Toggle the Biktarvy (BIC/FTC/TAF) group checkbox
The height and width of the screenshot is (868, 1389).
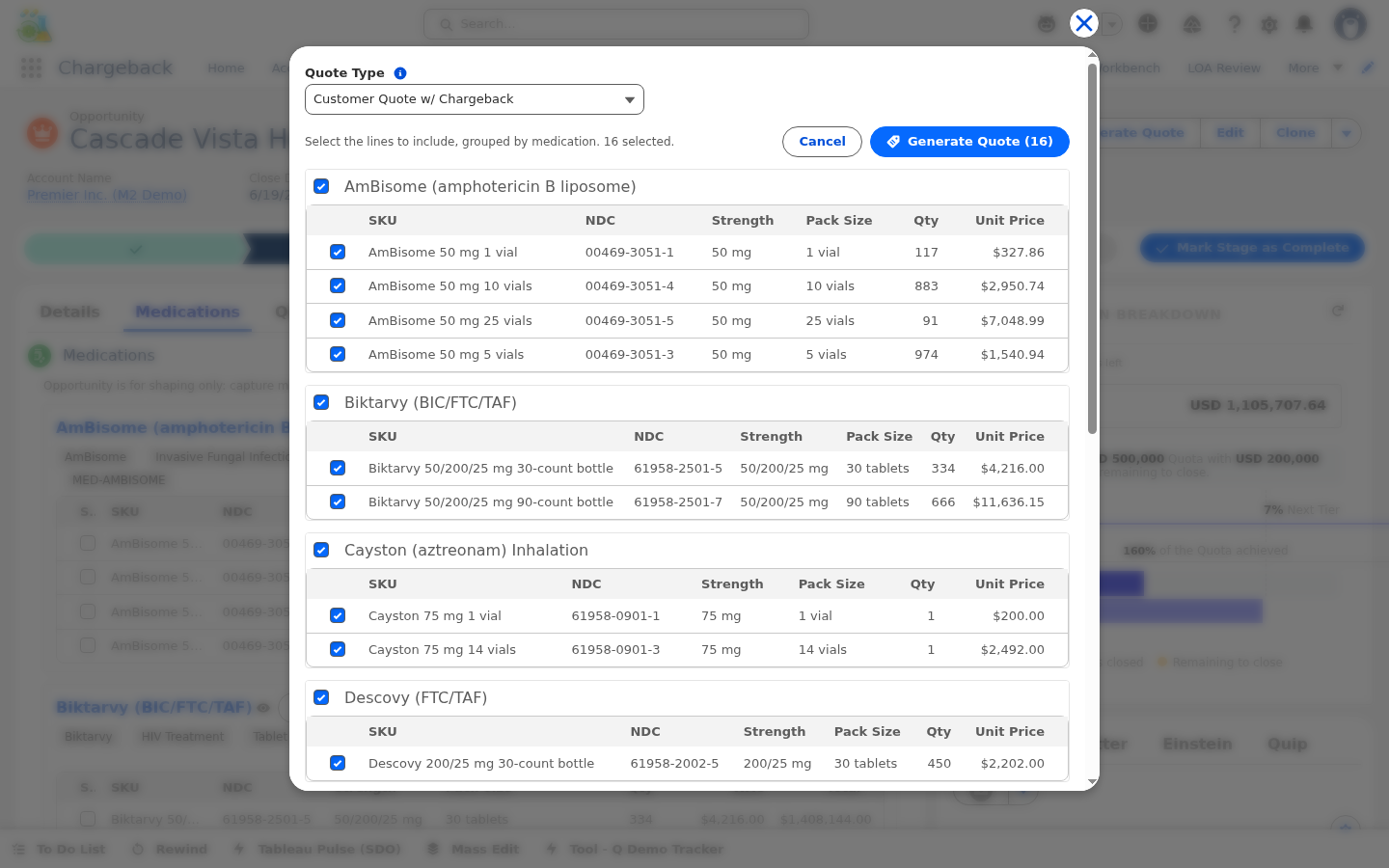tap(321, 403)
